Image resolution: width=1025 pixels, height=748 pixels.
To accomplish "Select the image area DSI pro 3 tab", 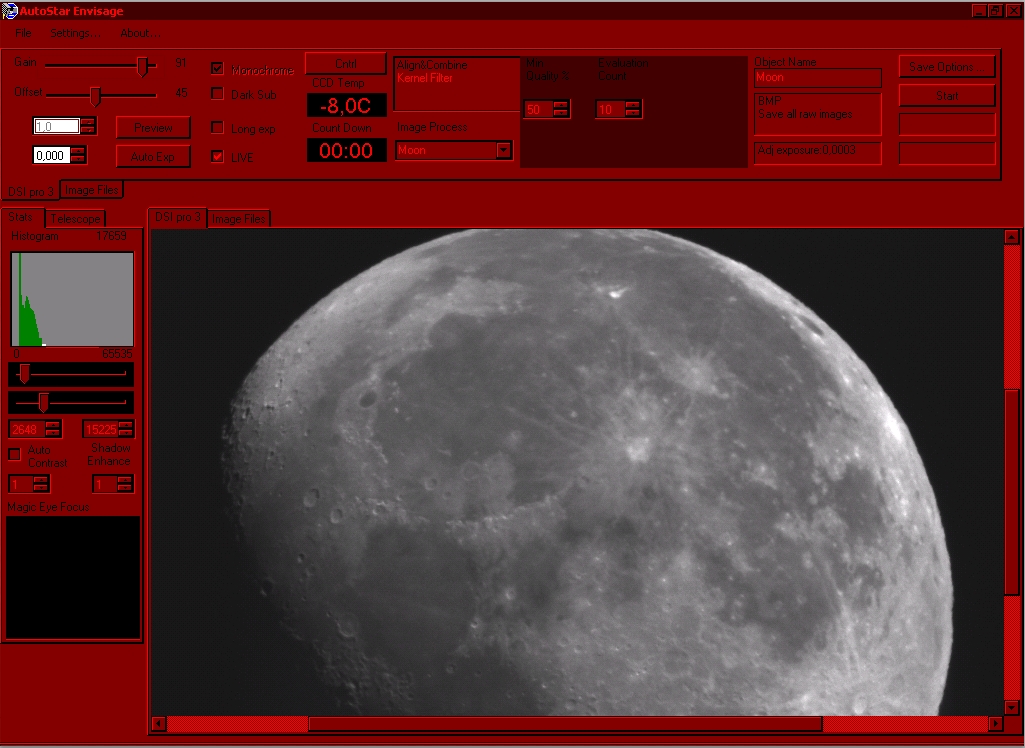I will pyautogui.click(x=178, y=217).
